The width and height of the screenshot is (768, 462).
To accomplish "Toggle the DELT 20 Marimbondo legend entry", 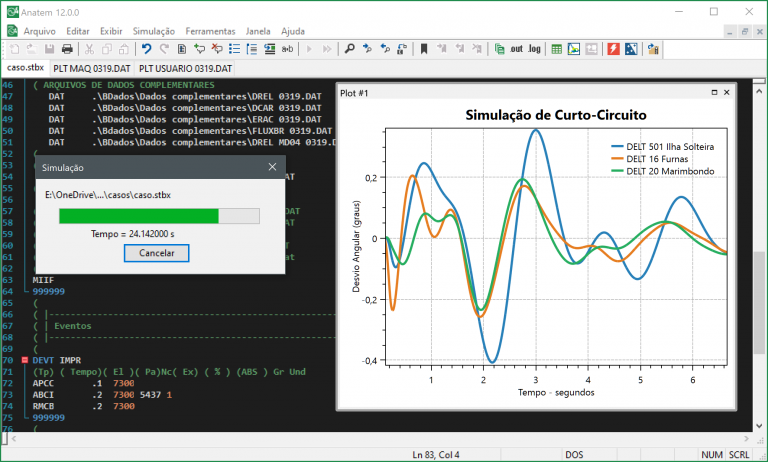I will (669, 171).
